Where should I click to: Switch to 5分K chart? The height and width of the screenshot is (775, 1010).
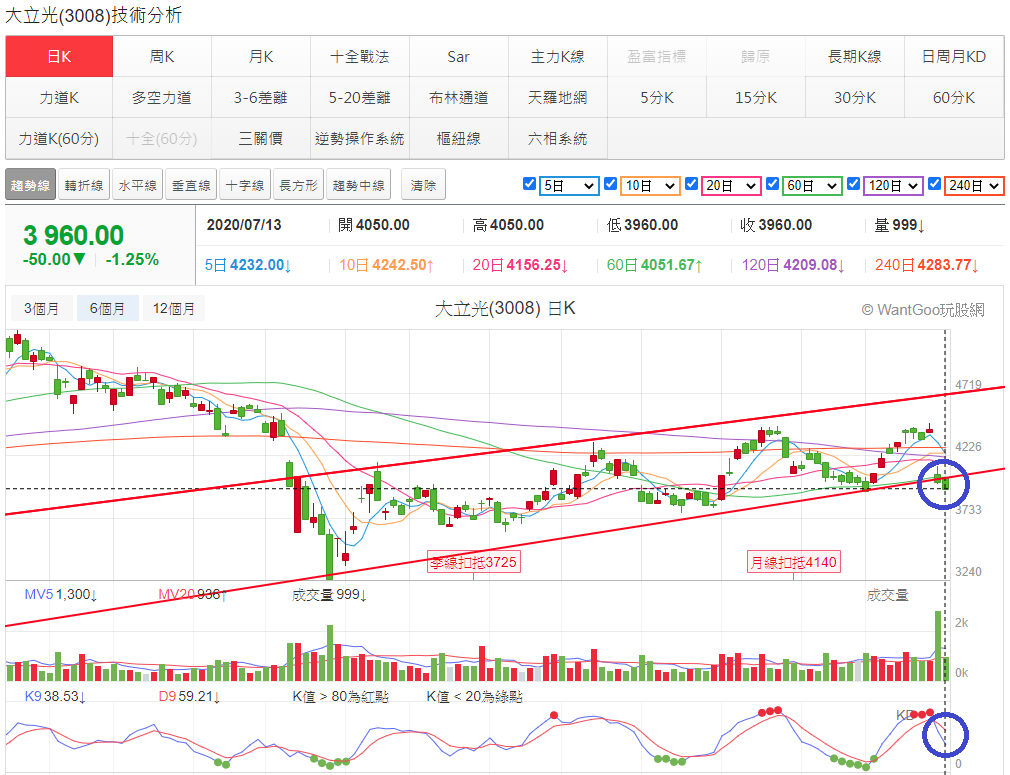(657, 97)
